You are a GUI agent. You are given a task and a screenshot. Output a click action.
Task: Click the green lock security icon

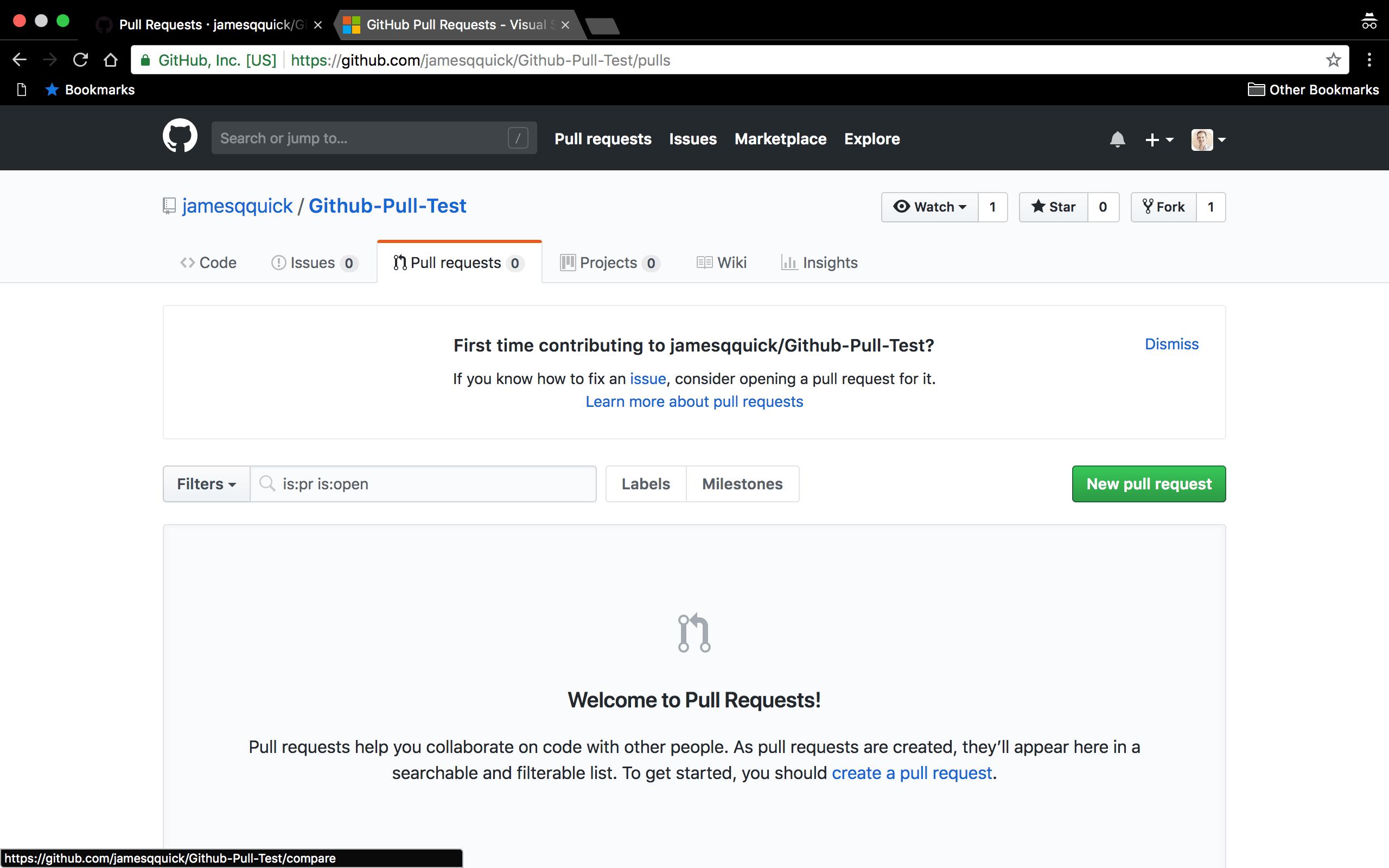tap(145, 60)
